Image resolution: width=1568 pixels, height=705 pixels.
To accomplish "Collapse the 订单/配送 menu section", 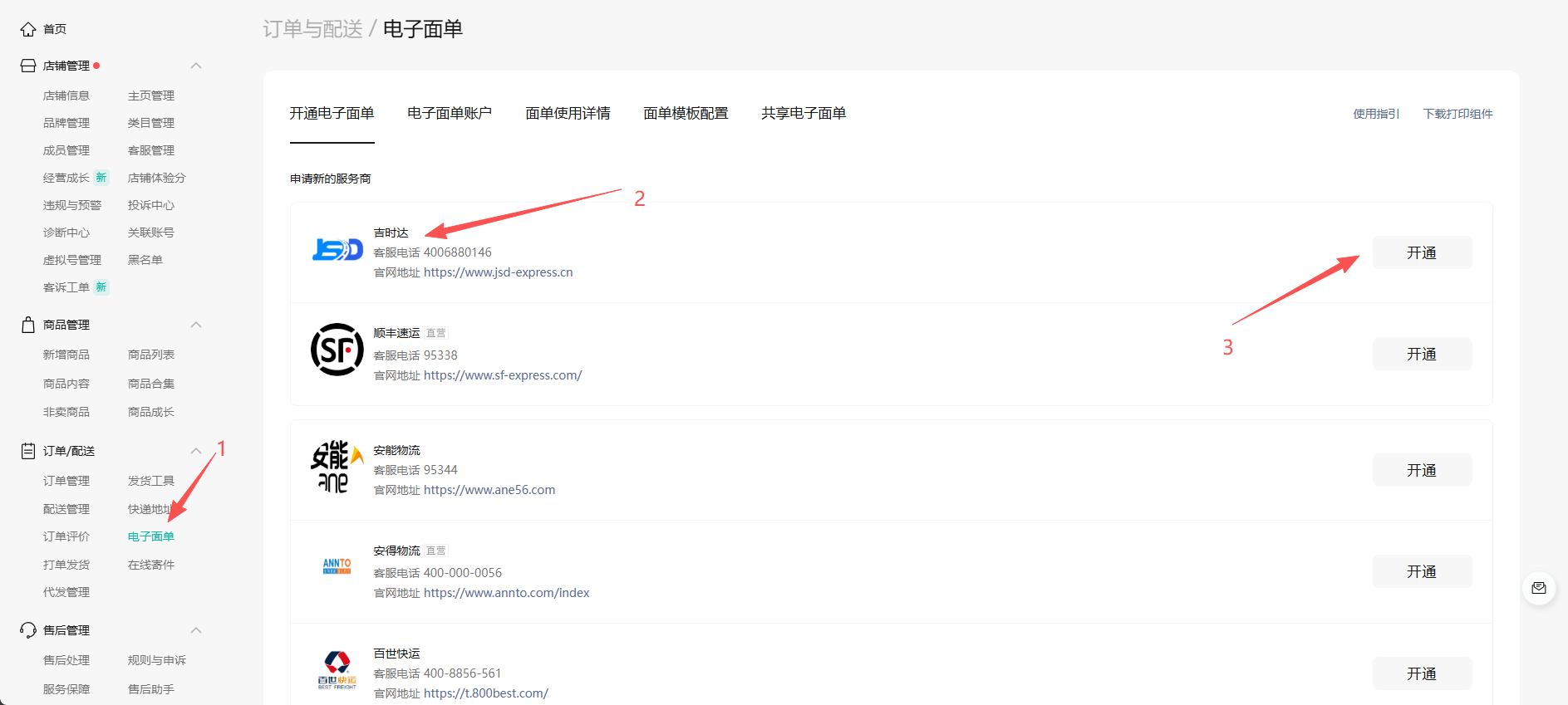I will (x=196, y=451).
